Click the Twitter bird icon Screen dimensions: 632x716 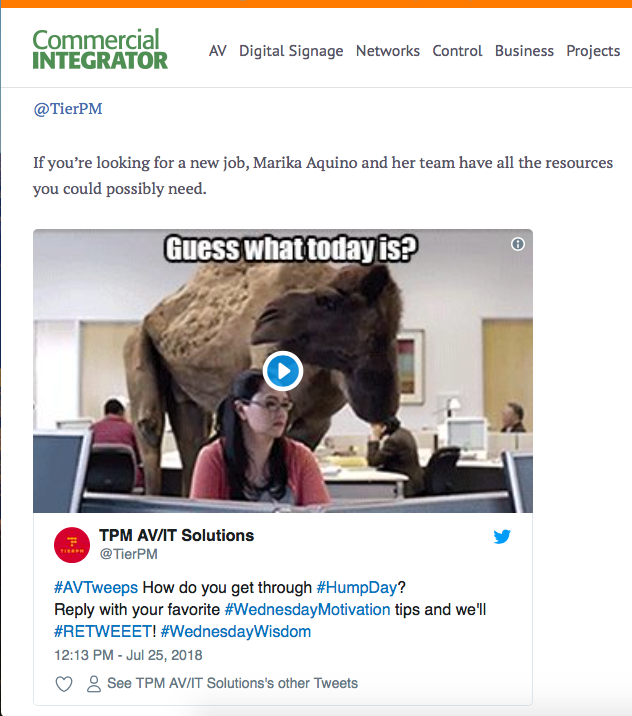coord(502,537)
